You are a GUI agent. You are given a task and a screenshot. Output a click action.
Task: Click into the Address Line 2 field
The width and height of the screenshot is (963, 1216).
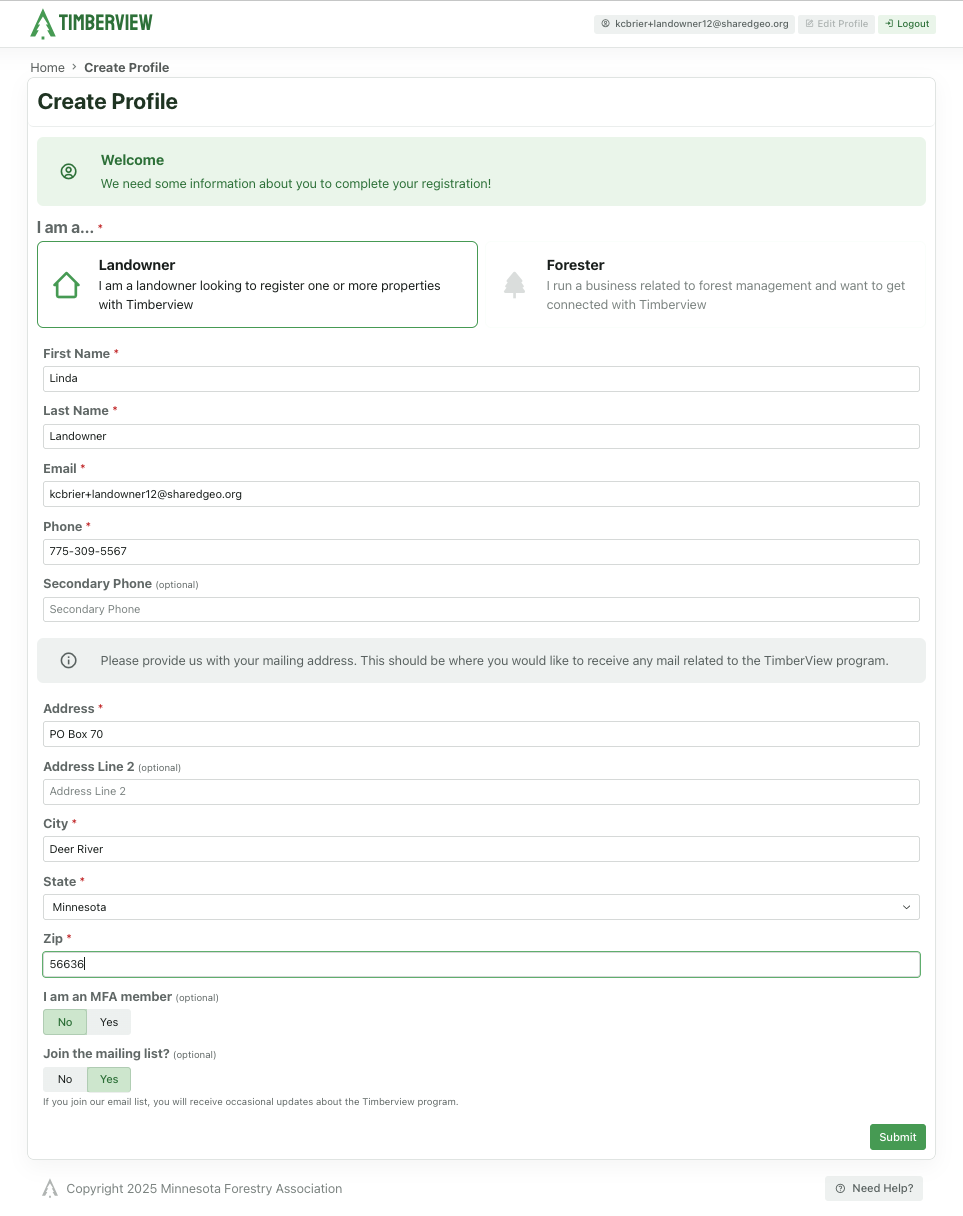(x=481, y=791)
